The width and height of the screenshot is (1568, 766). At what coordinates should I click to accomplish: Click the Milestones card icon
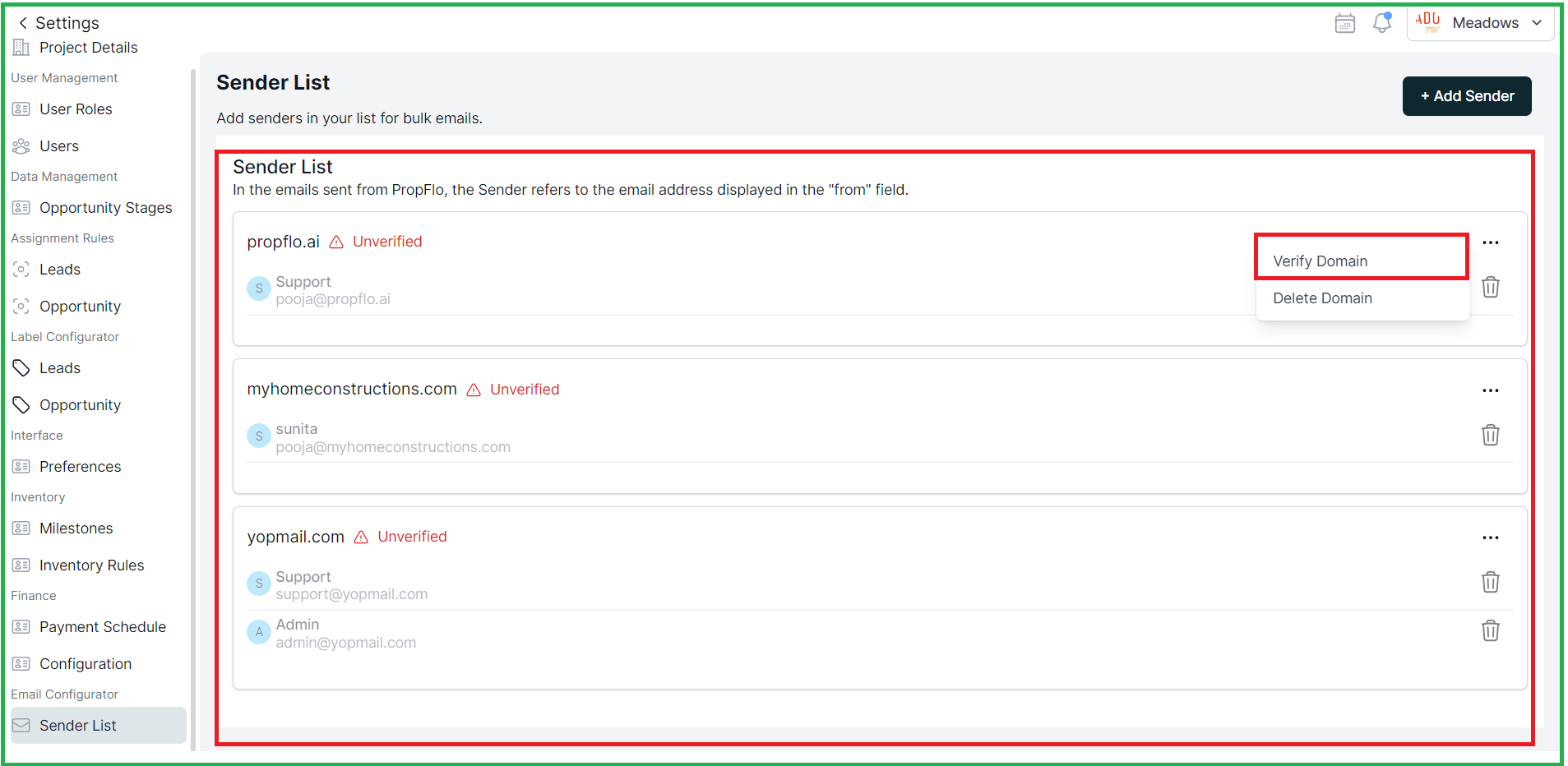click(21, 528)
